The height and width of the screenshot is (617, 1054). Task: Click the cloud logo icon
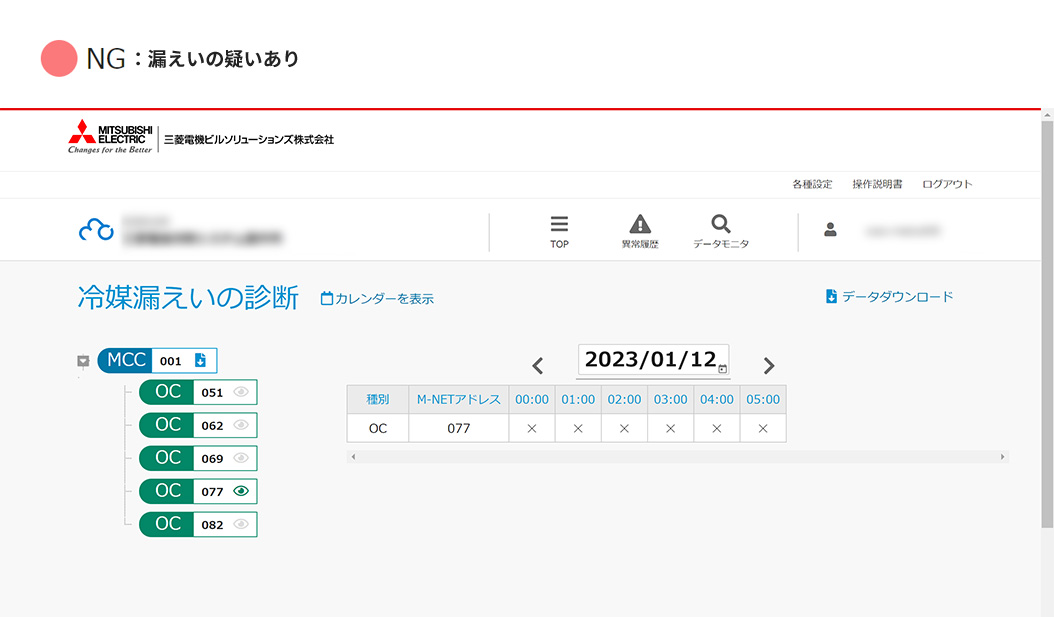(96, 230)
